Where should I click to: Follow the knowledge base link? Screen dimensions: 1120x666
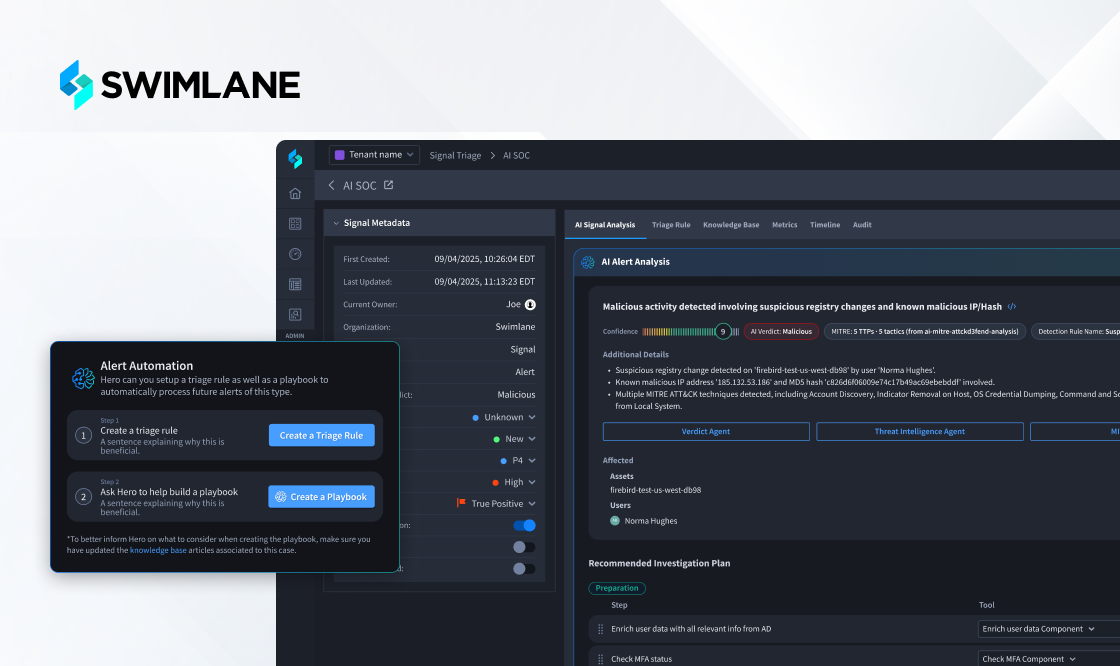(x=158, y=550)
